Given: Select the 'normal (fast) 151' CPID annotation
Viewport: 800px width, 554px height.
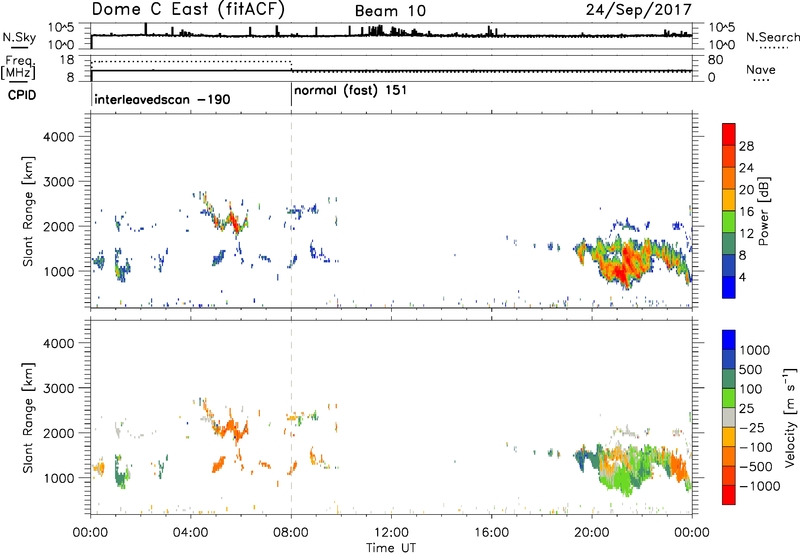Looking at the screenshot, I should point(350,91).
